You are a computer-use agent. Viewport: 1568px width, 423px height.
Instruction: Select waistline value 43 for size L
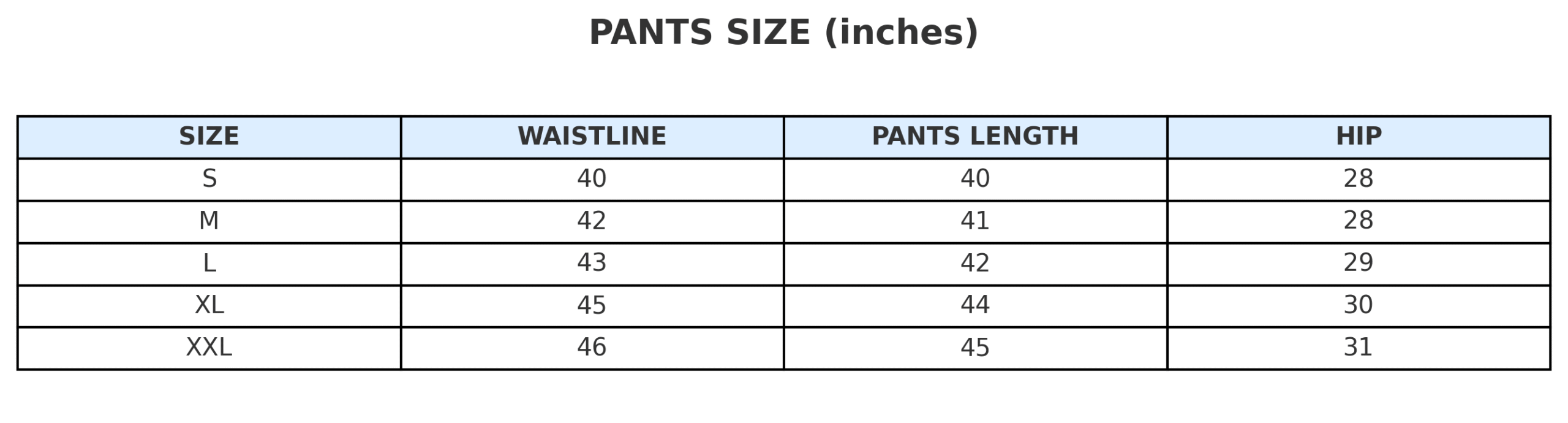point(592,263)
